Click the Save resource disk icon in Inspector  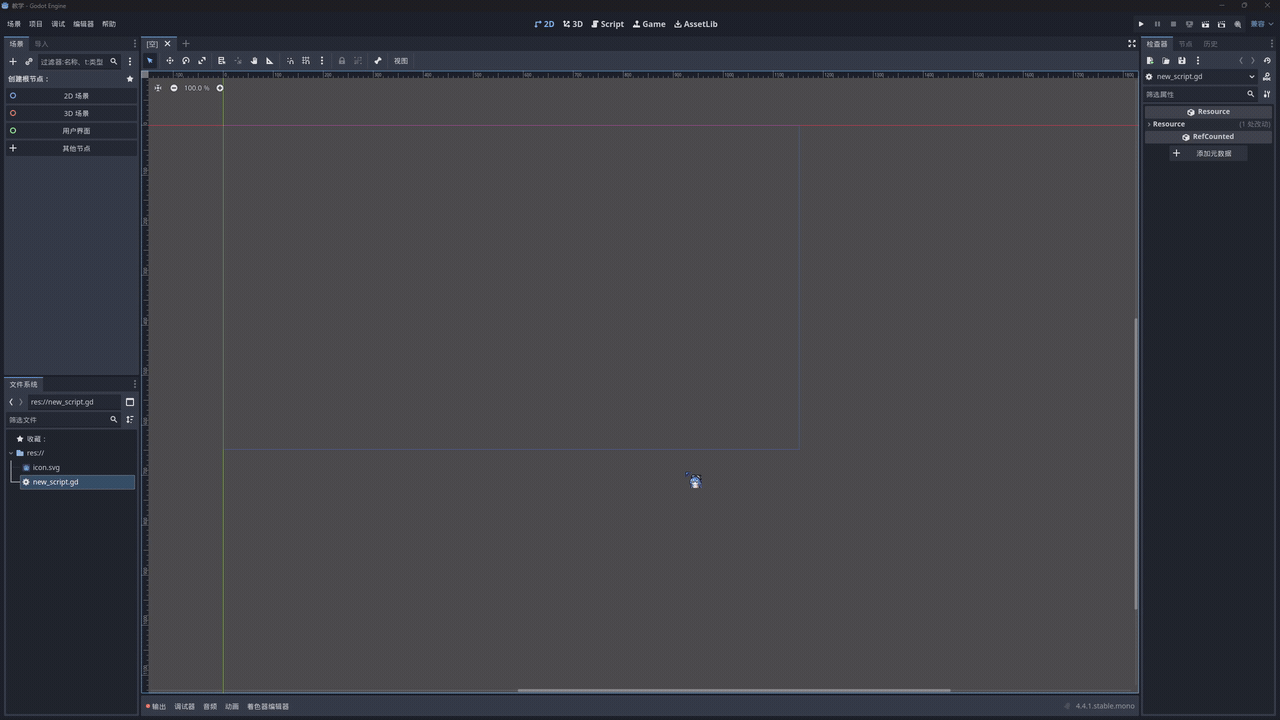[x=1181, y=61]
